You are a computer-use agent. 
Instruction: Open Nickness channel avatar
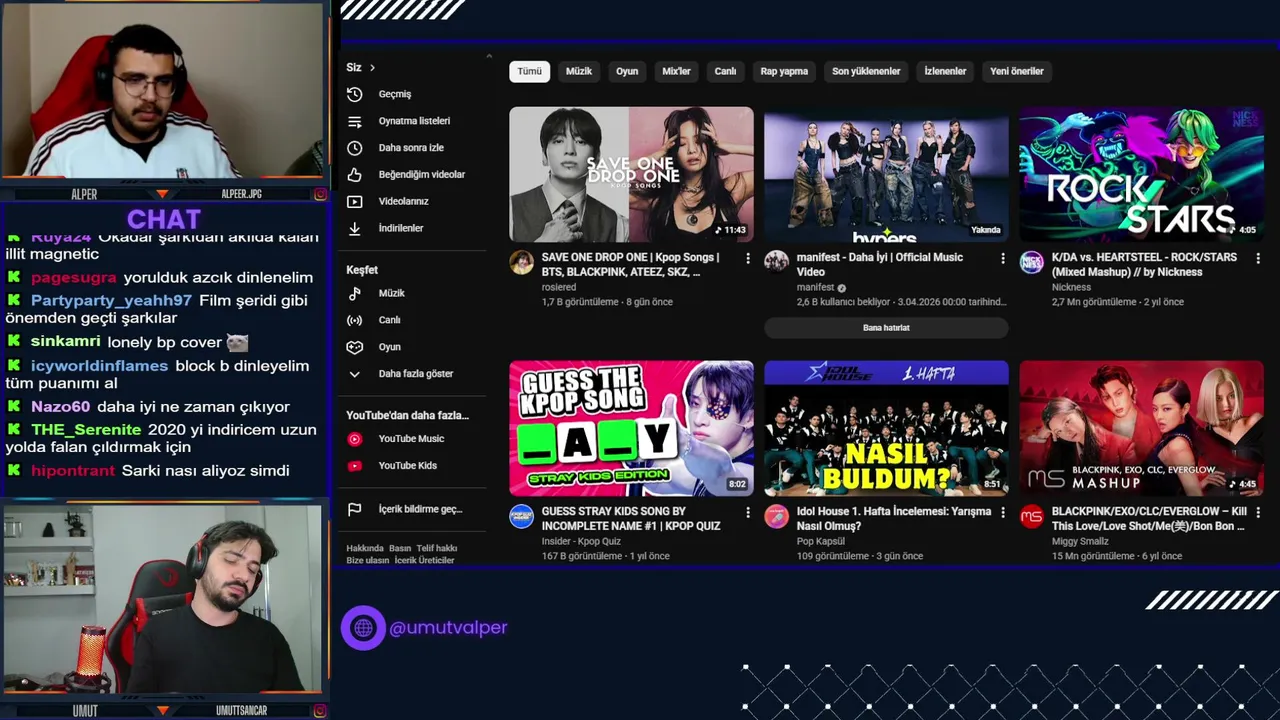[x=1031, y=262]
